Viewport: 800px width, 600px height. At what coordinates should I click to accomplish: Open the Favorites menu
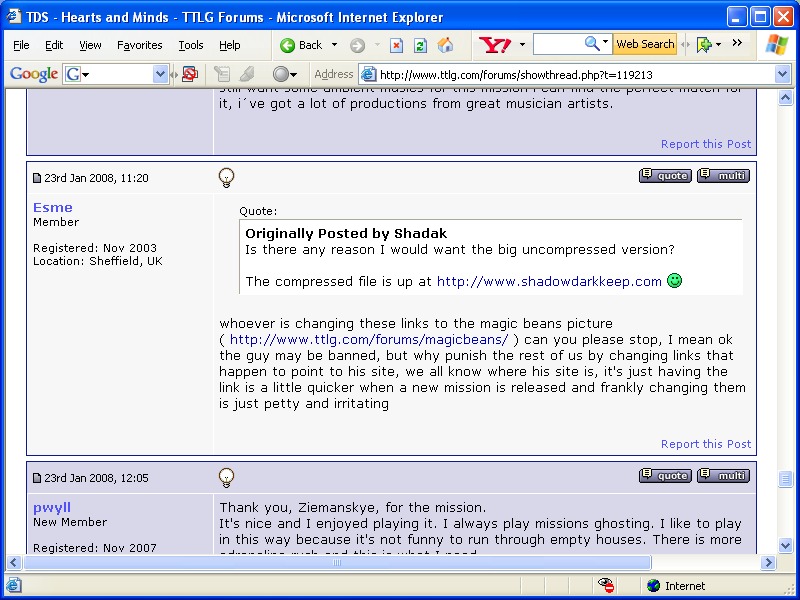click(x=139, y=45)
